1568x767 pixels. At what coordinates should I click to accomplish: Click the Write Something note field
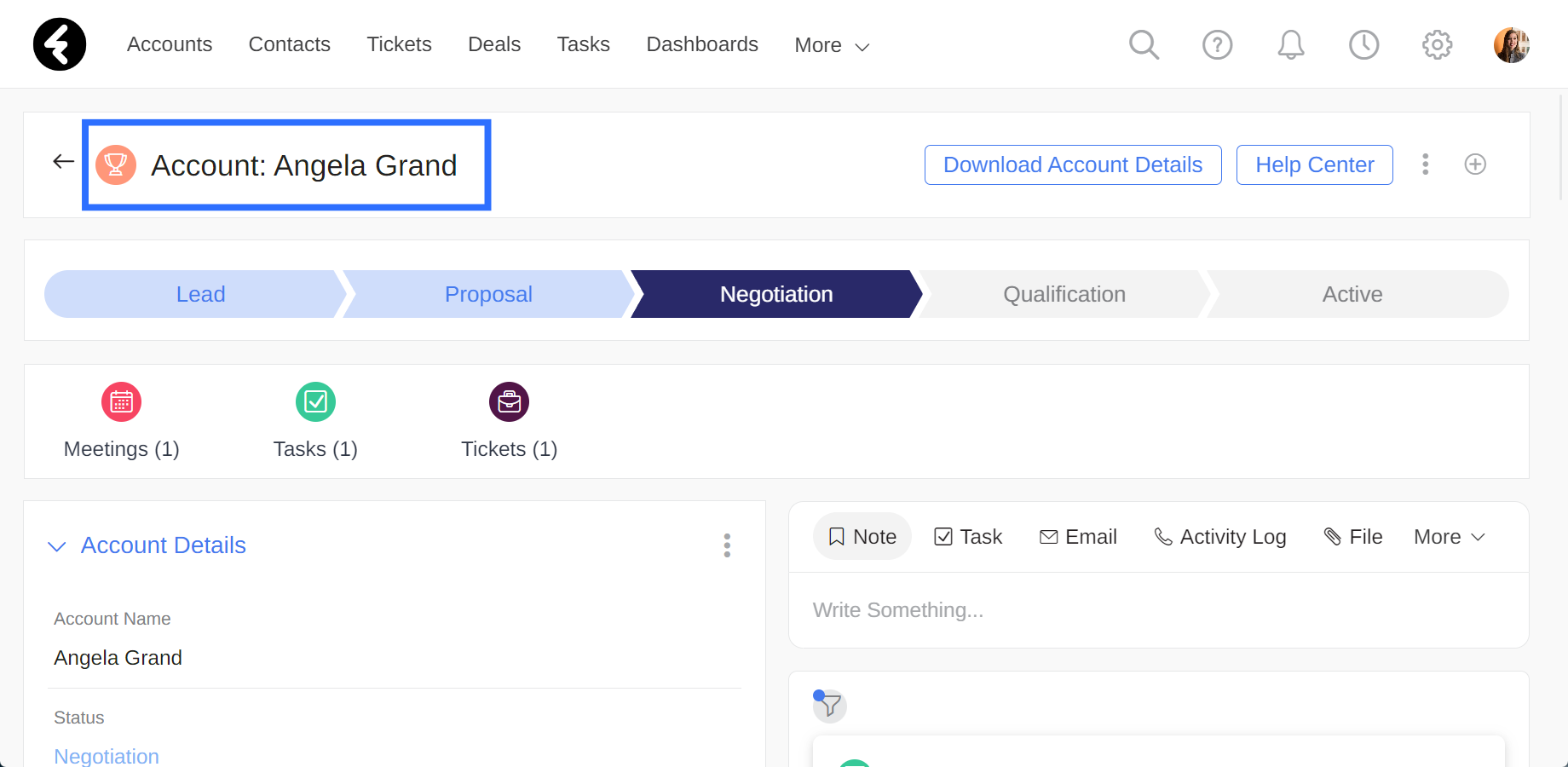(x=1158, y=610)
